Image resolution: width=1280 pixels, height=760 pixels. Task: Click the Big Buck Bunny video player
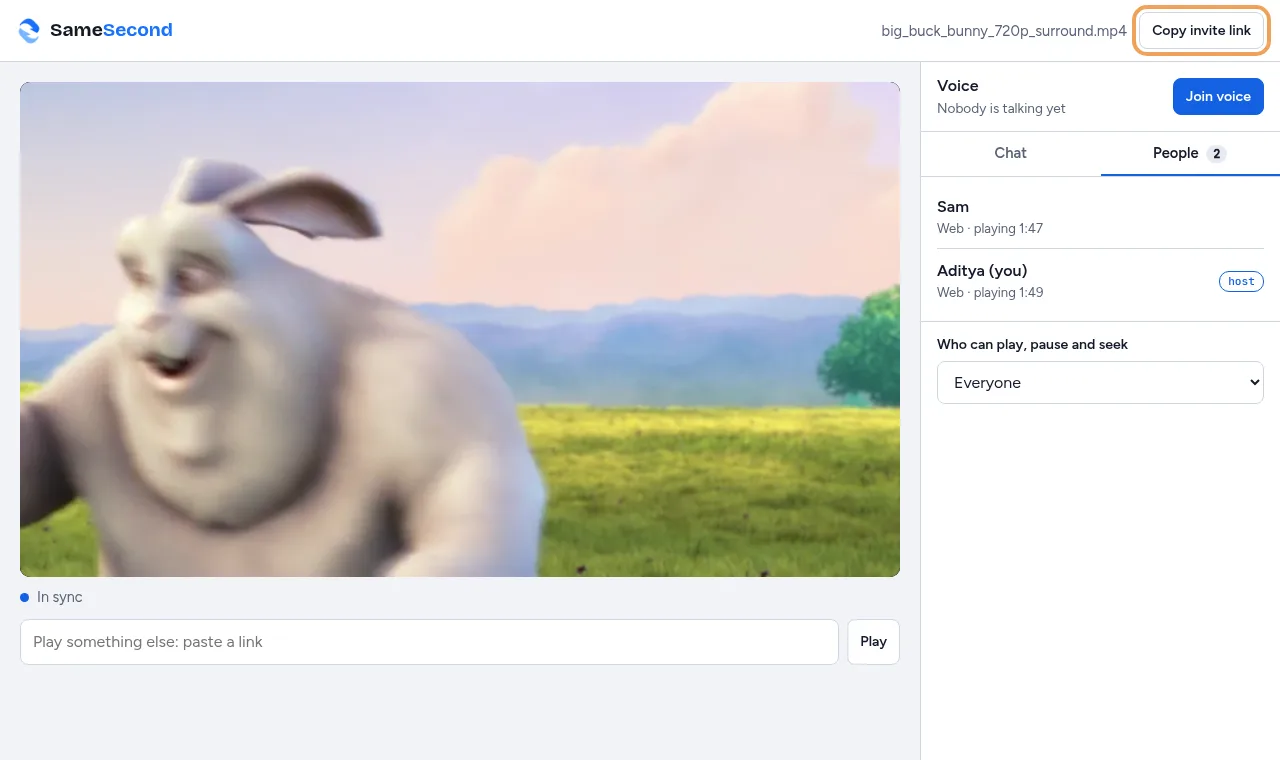click(x=460, y=329)
